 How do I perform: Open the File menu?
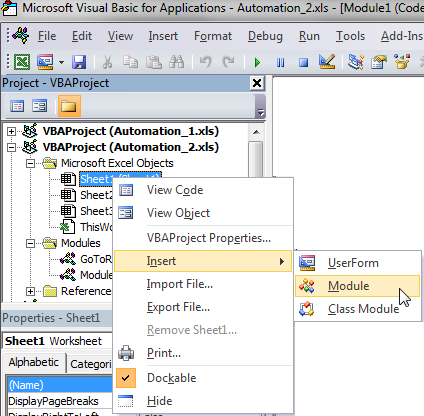pyautogui.click(x=47, y=36)
